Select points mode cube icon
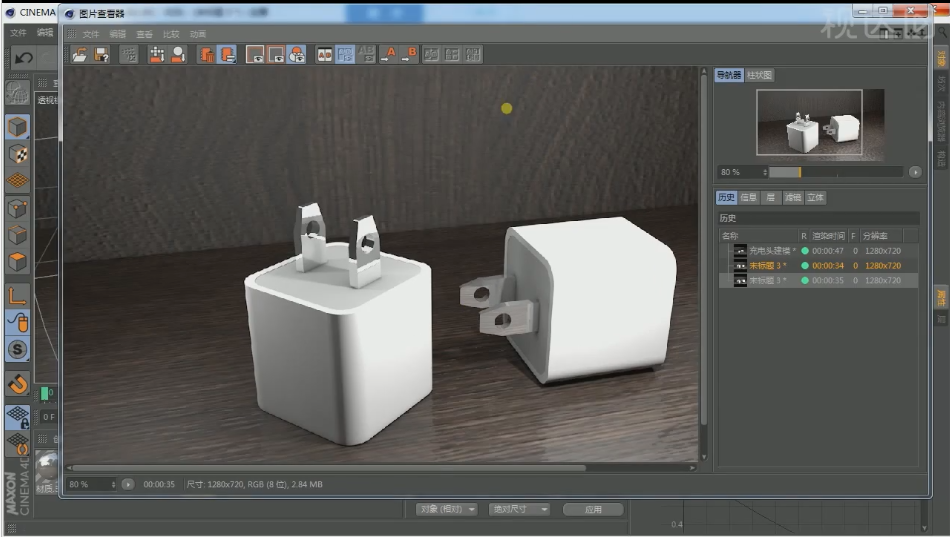950x537 pixels. tap(18, 208)
